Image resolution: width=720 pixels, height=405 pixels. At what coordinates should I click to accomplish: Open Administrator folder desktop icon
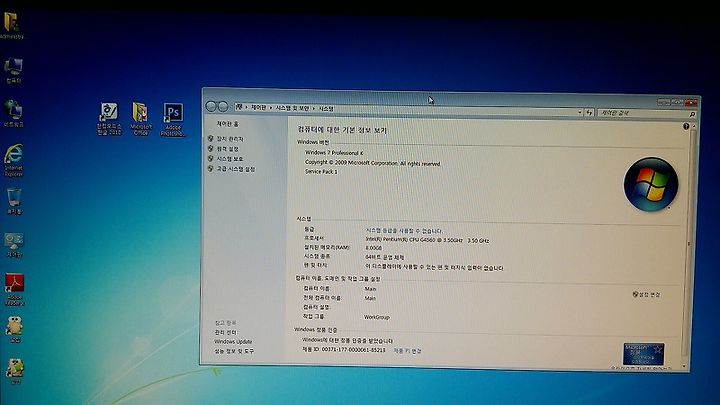[11, 26]
